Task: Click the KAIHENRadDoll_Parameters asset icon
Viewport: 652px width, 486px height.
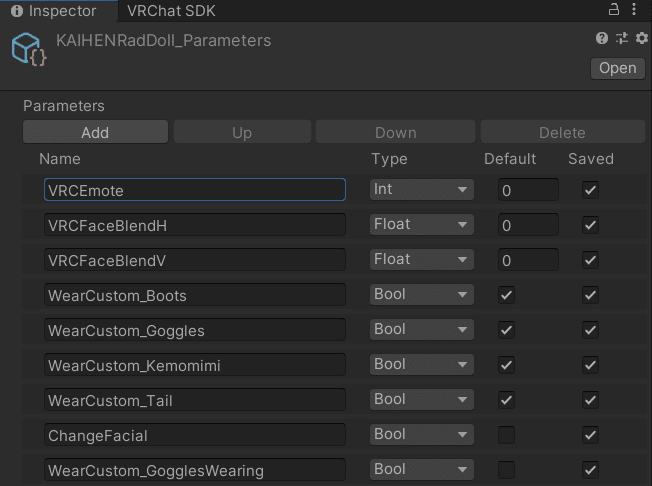Action: [x=28, y=49]
